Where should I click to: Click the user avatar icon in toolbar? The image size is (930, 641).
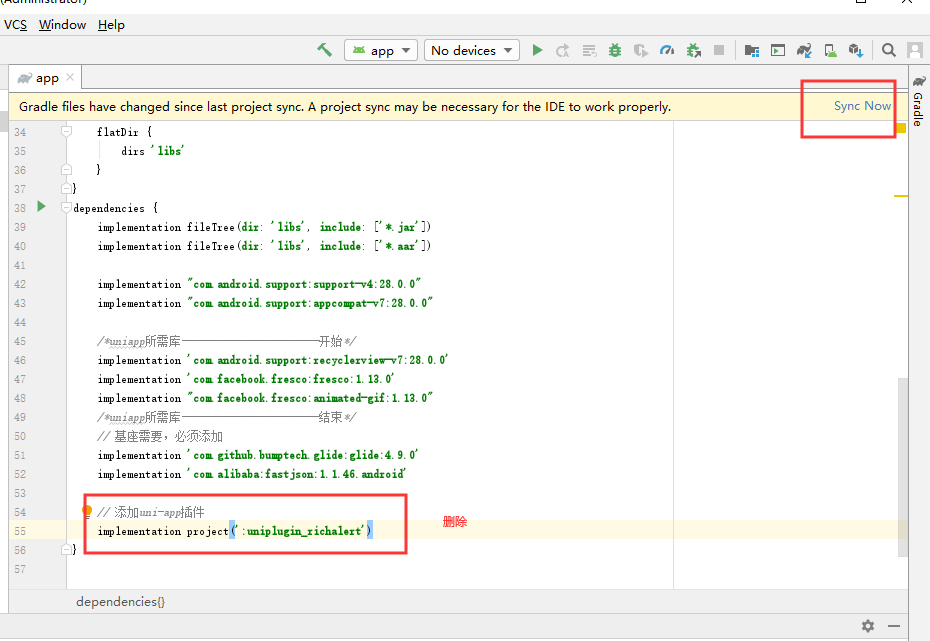point(915,50)
